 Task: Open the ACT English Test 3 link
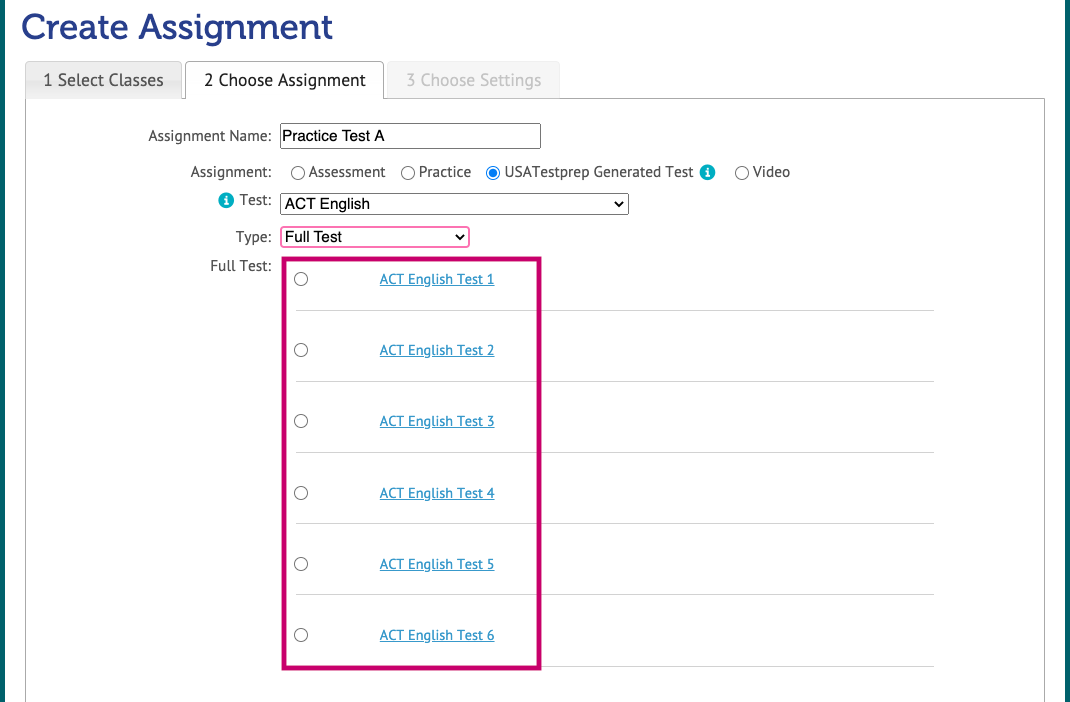437,421
